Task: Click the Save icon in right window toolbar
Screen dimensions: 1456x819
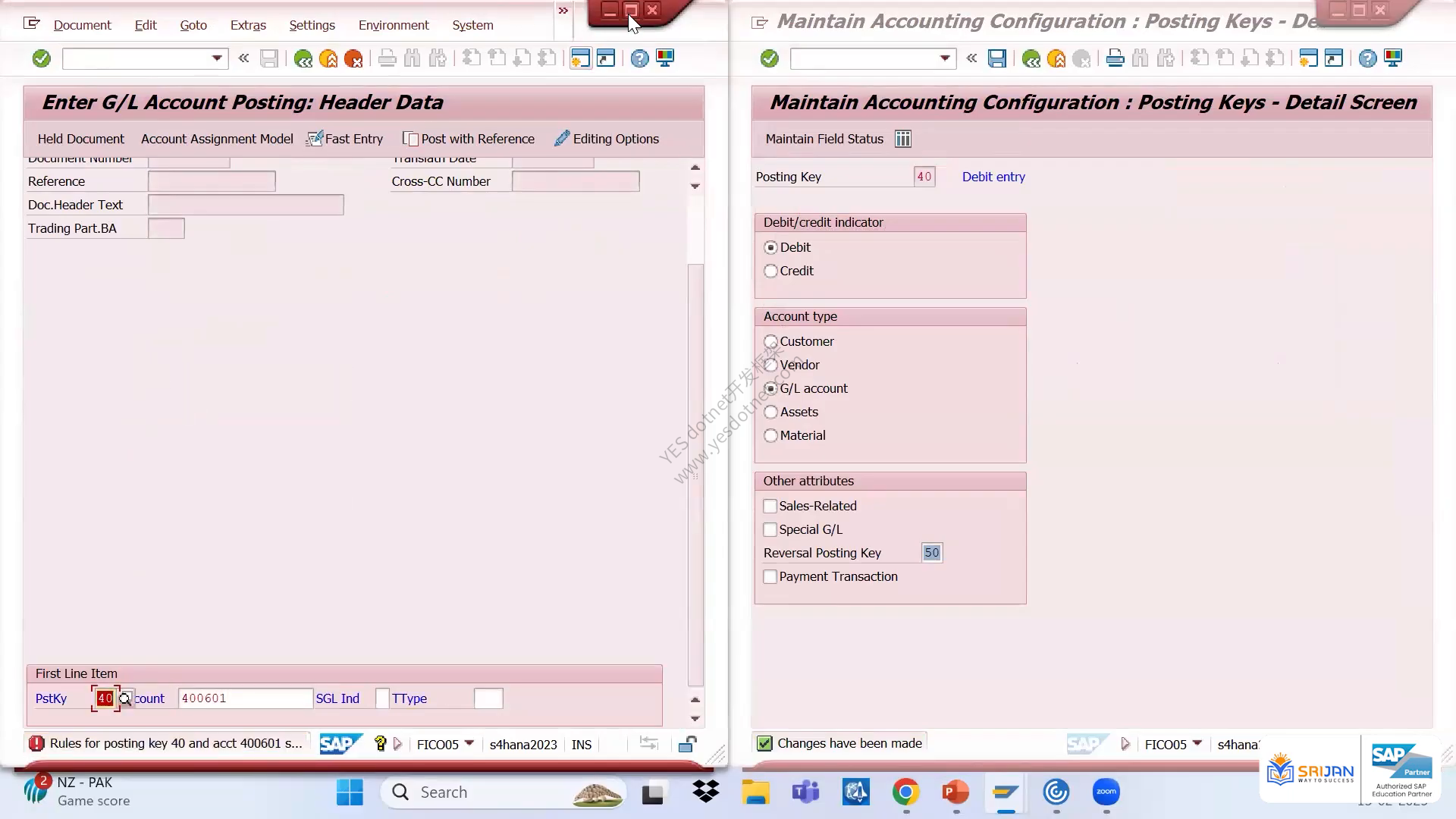Action: pyautogui.click(x=996, y=58)
